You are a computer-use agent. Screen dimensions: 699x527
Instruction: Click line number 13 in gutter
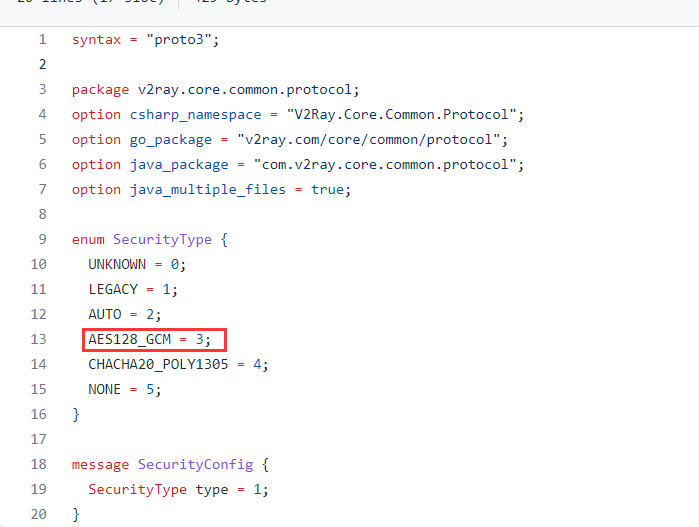(x=38, y=339)
